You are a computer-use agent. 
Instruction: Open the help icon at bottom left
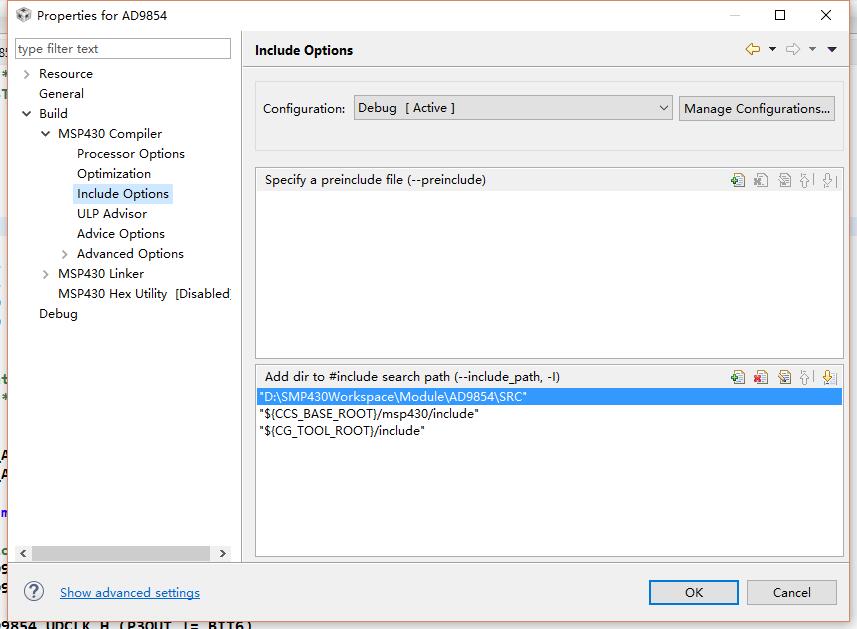tap(34, 591)
